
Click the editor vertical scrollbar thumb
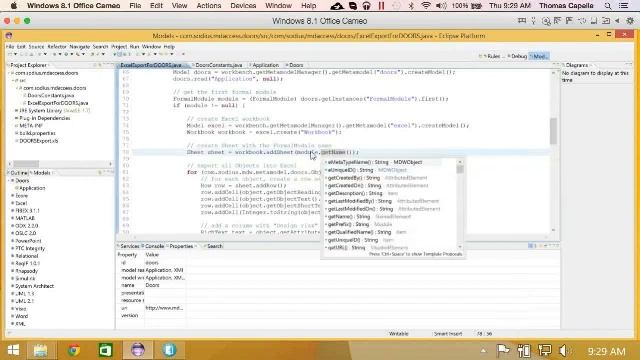(553, 131)
